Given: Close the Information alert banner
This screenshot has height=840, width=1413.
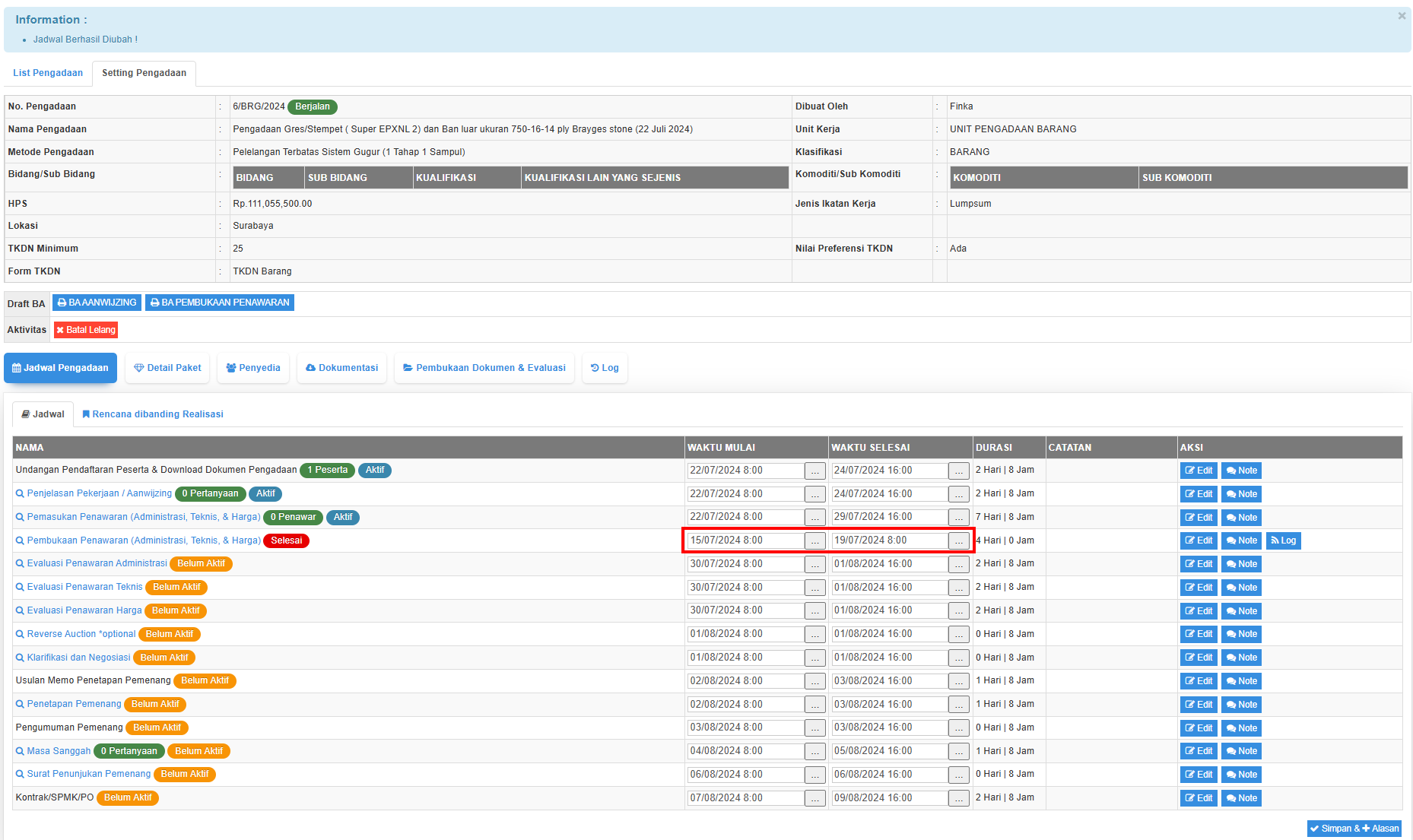Looking at the screenshot, I should tap(1402, 16).
